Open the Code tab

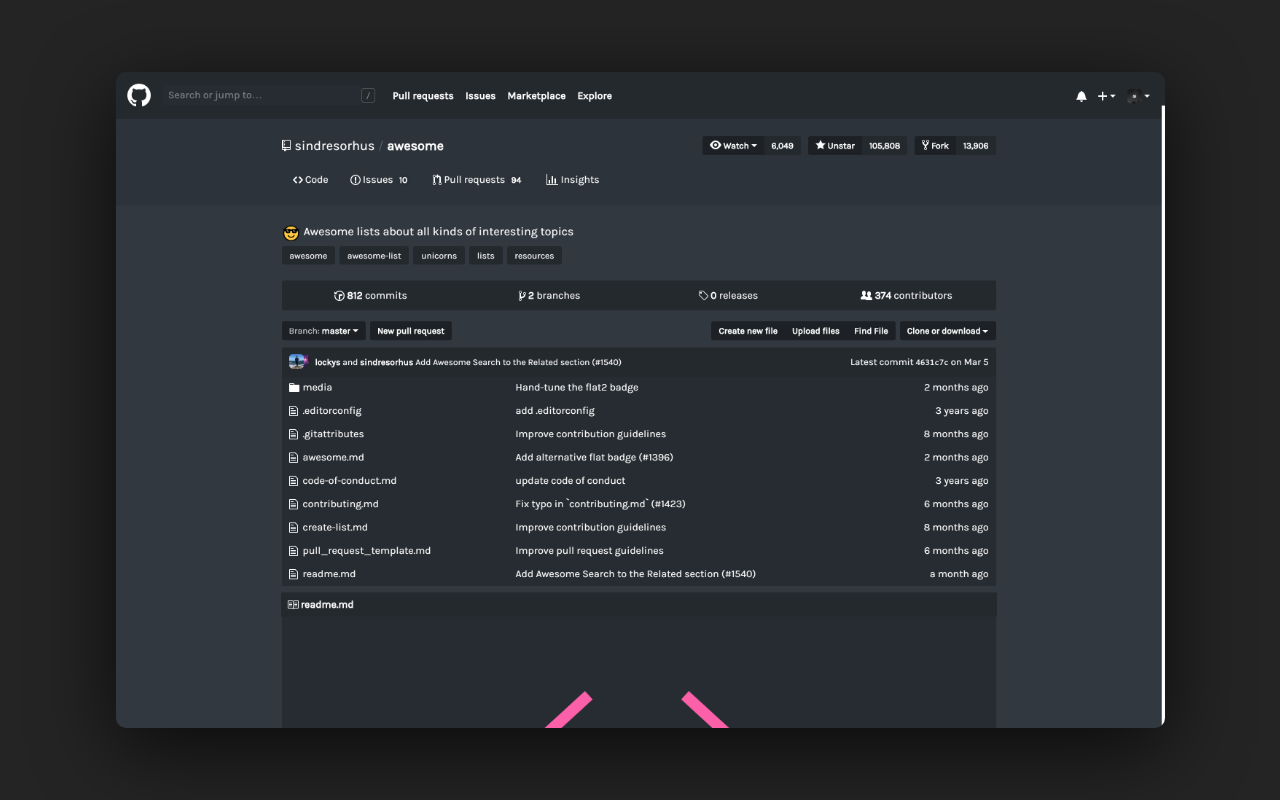[x=310, y=180]
